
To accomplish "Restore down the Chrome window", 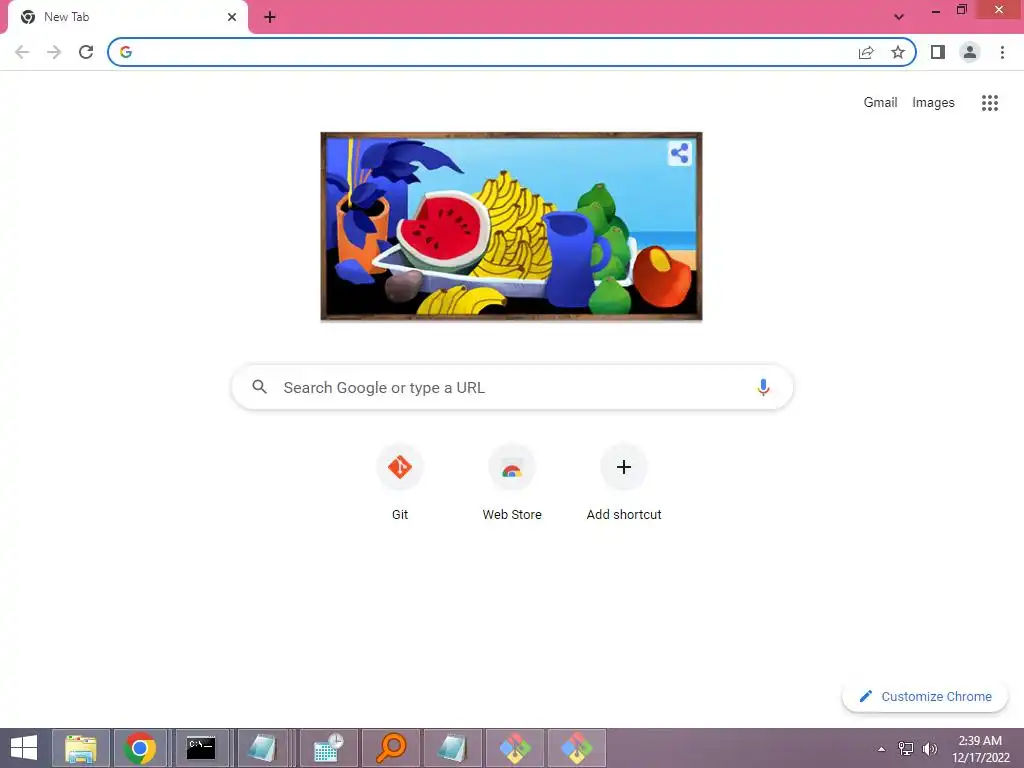I will pos(961,10).
